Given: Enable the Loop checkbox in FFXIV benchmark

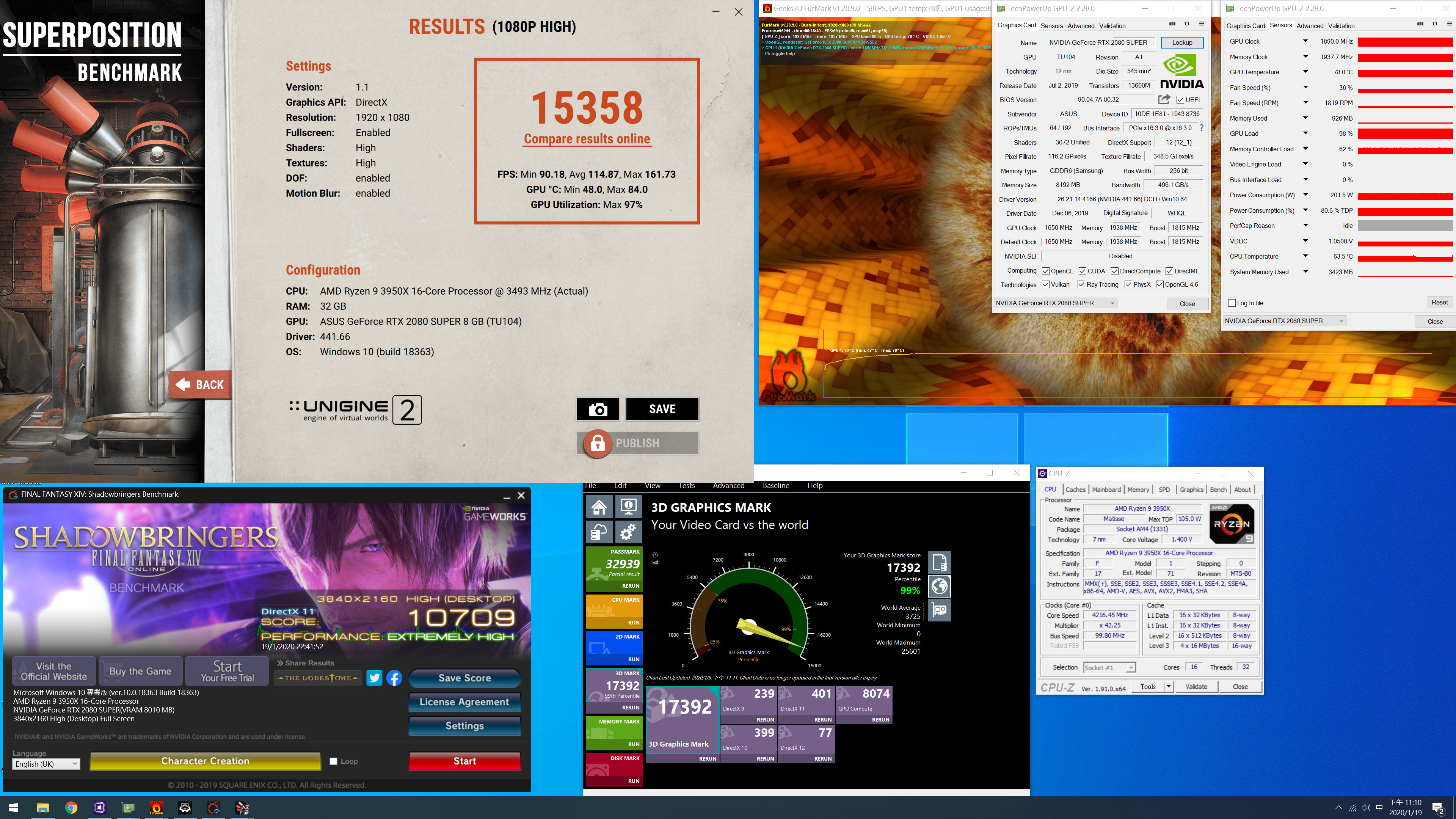Looking at the screenshot, I should [x=334, y=761].
